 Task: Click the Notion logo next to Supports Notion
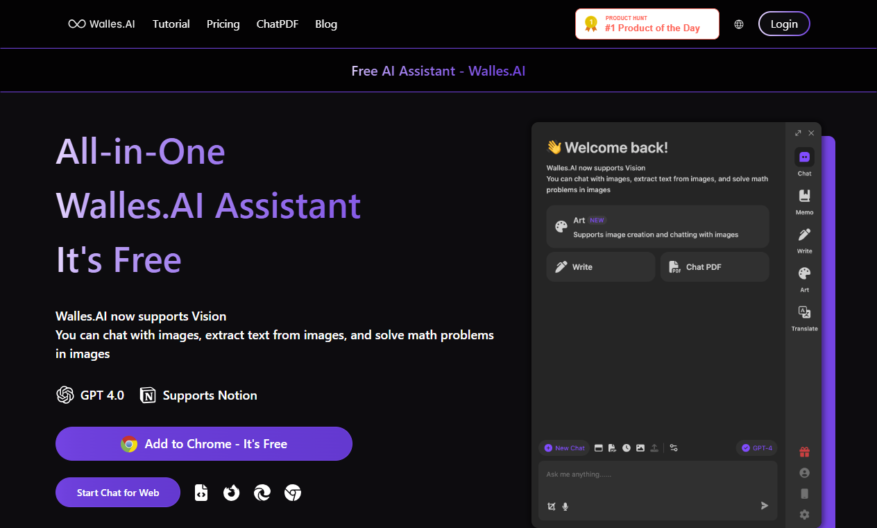click(x=148, y=395)
